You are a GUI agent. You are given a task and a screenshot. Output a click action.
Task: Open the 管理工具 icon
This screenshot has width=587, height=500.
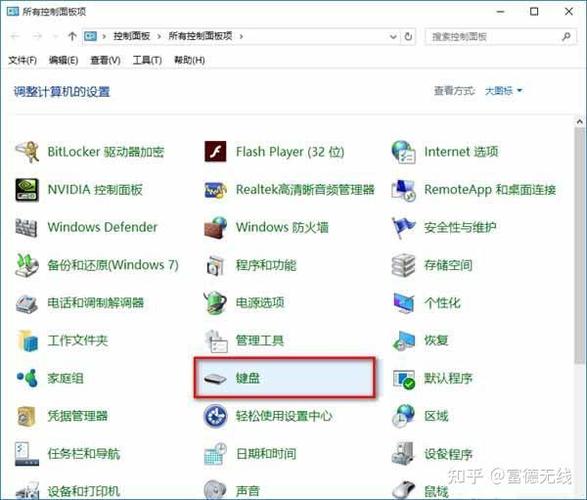(x=216, y=341)
